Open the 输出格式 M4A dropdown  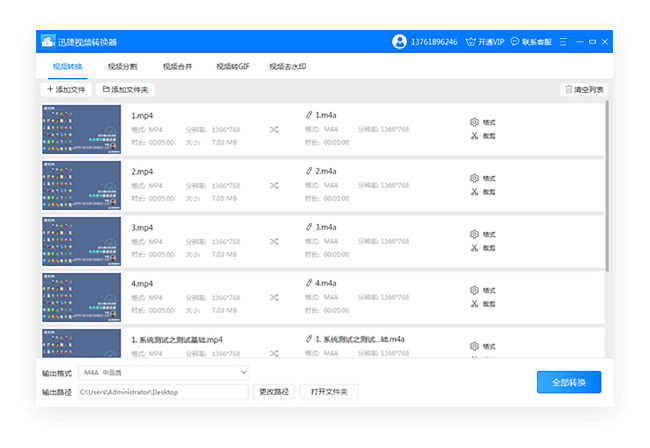point(163,373)
